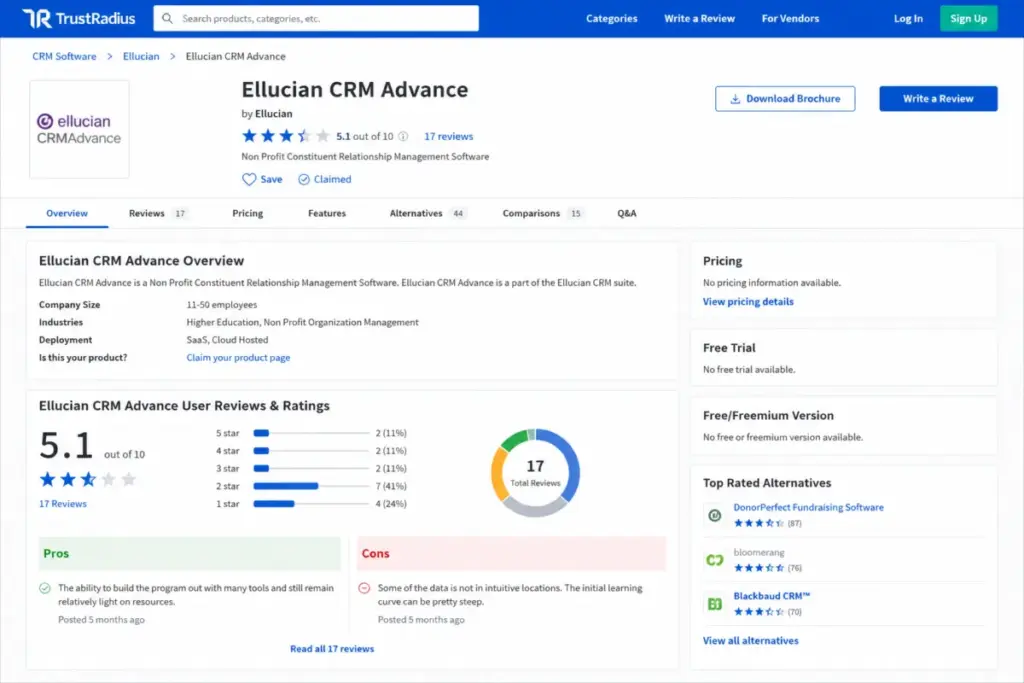Click the red minus icon under Cons
The height and width of the screenshot is (683, 1024).
pyautogui.click(x=364, y=588)
